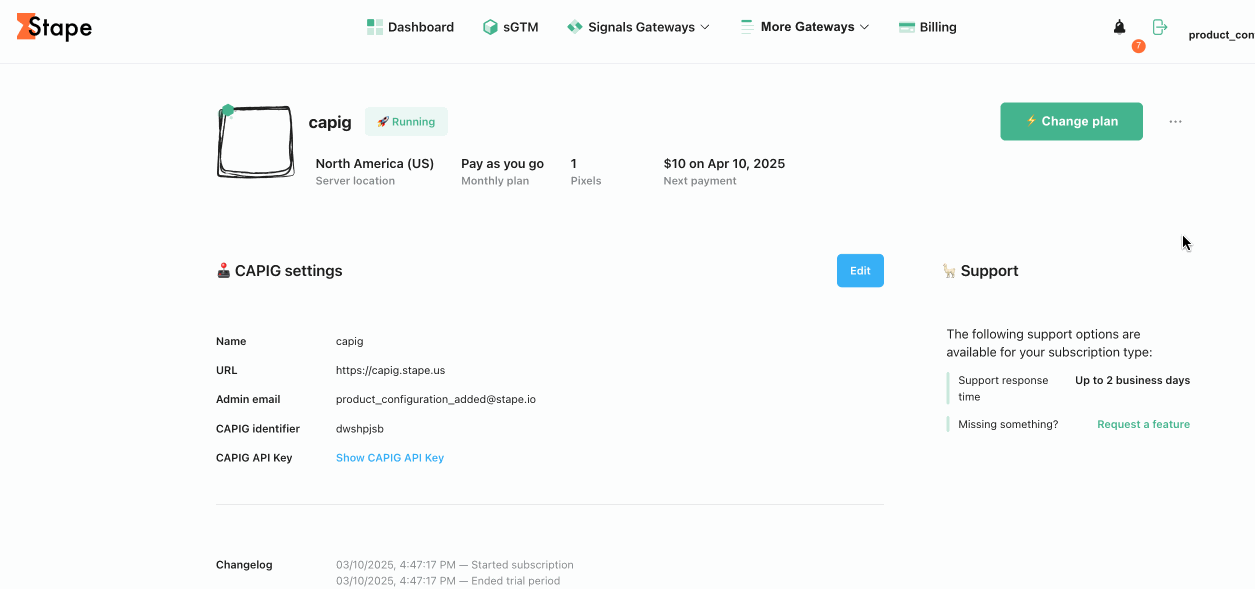1255x589 pixels.
Task: Open the product_con account menu
Action: pos(1221,35)
